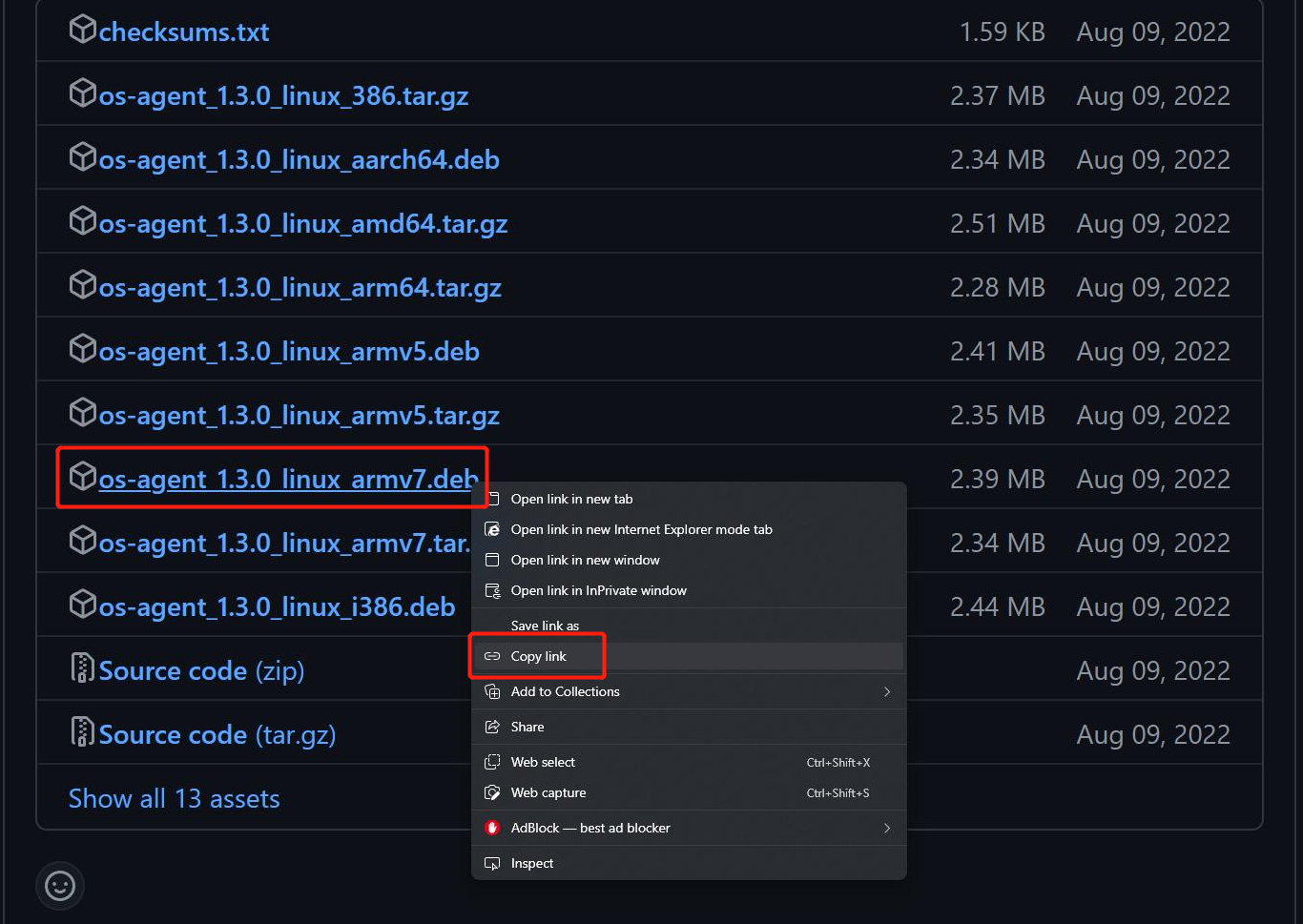Expand the Add to Collections submenu arrow
This screenshot has height=924, width=1303.
(x=887, y=691)
